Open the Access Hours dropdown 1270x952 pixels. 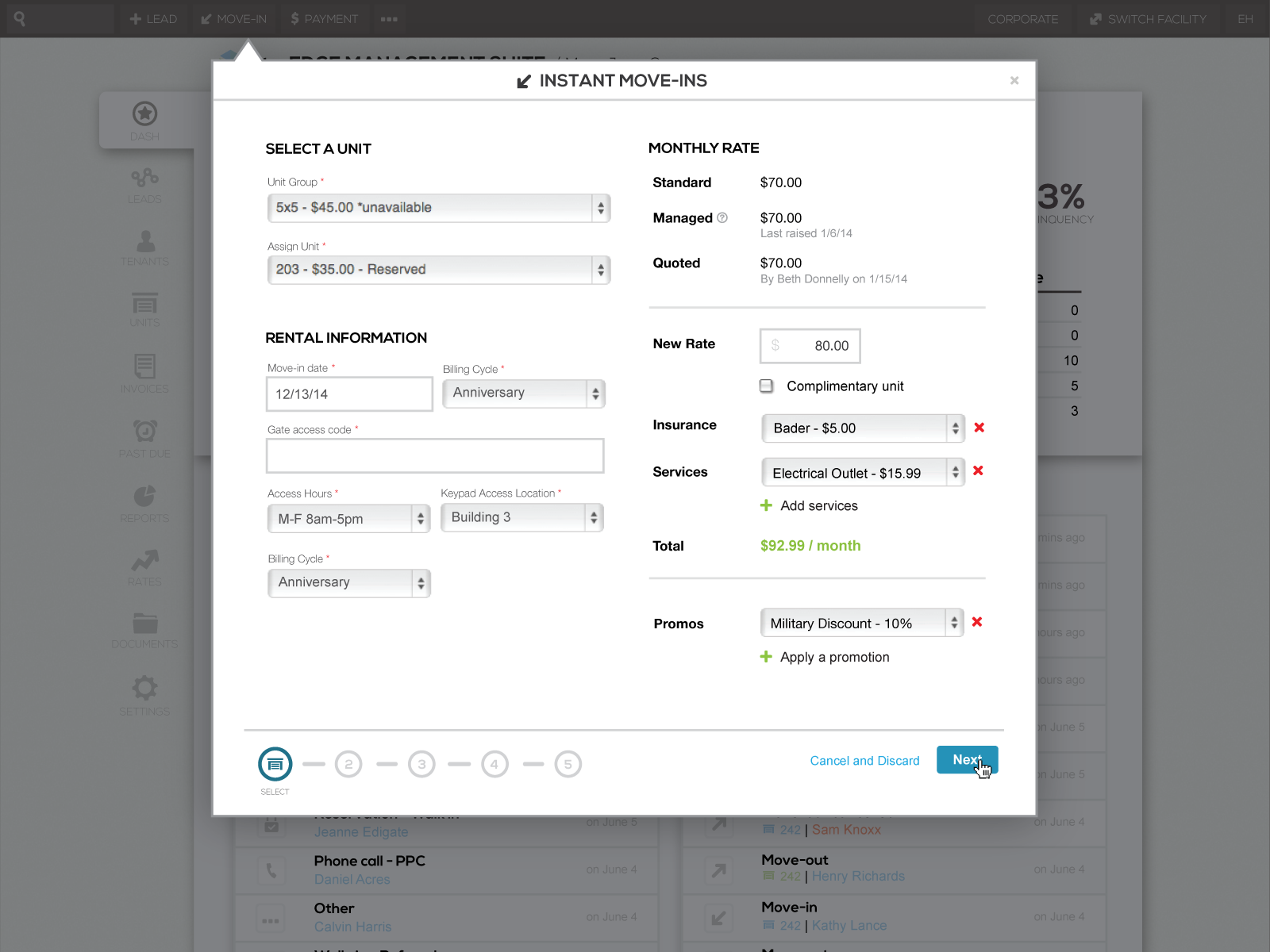tap(349, 519)
